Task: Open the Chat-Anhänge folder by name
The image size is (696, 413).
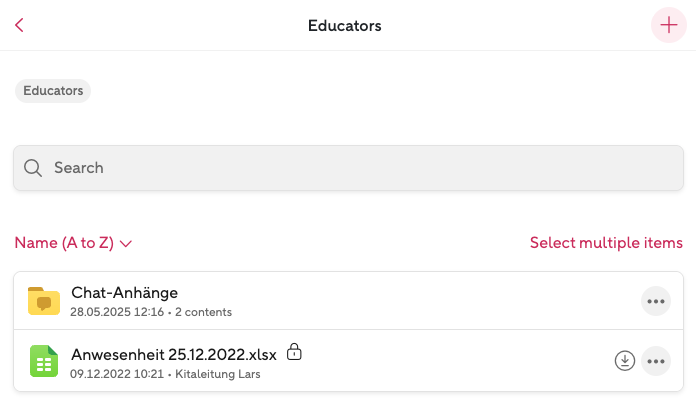Action: point(124,293)
